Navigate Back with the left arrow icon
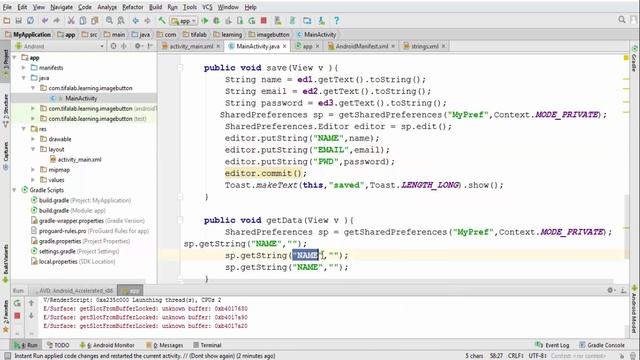 pyautogui.click(x=136, y=20)
